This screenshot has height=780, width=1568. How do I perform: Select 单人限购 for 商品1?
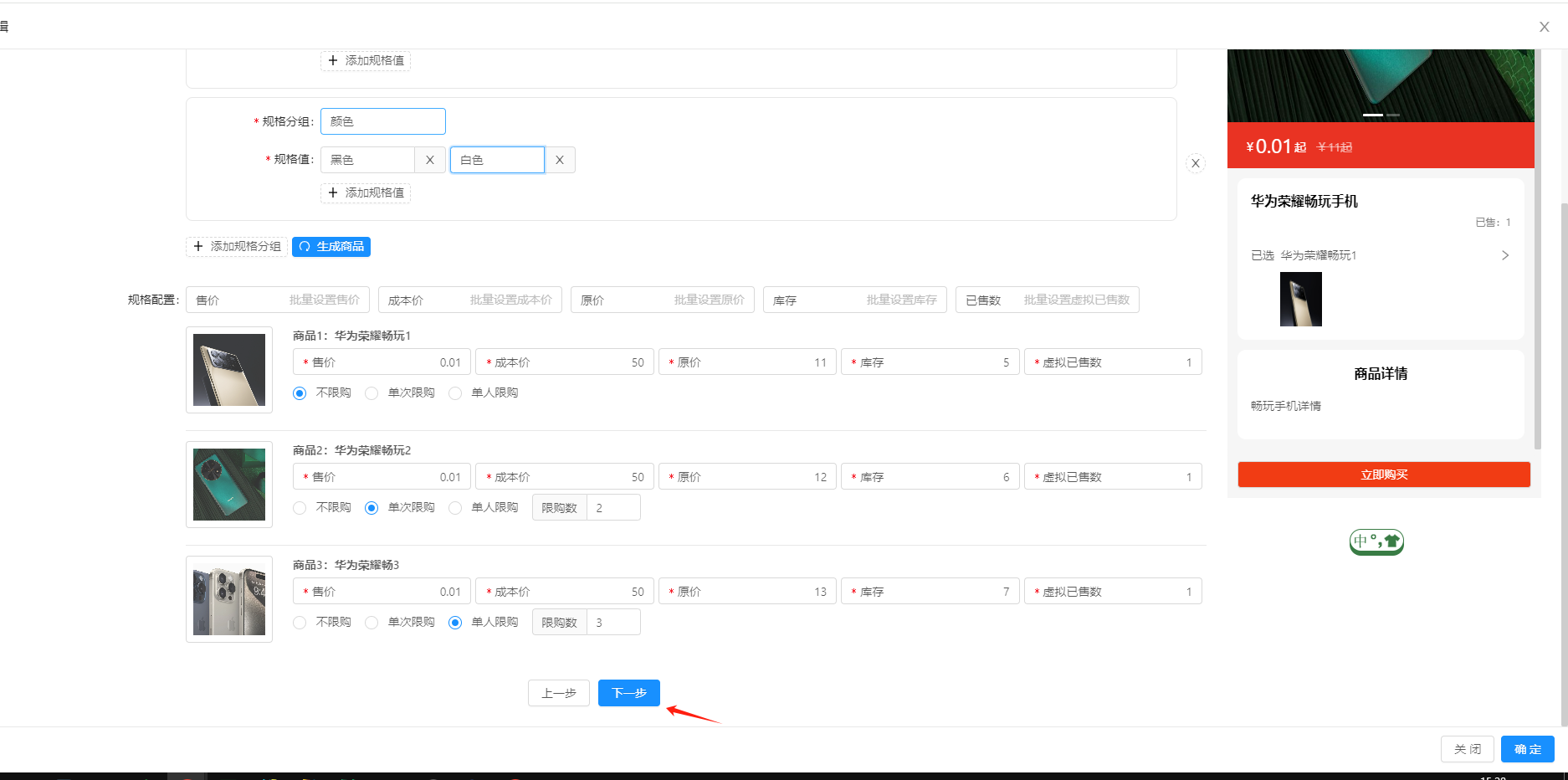point(455,393)
